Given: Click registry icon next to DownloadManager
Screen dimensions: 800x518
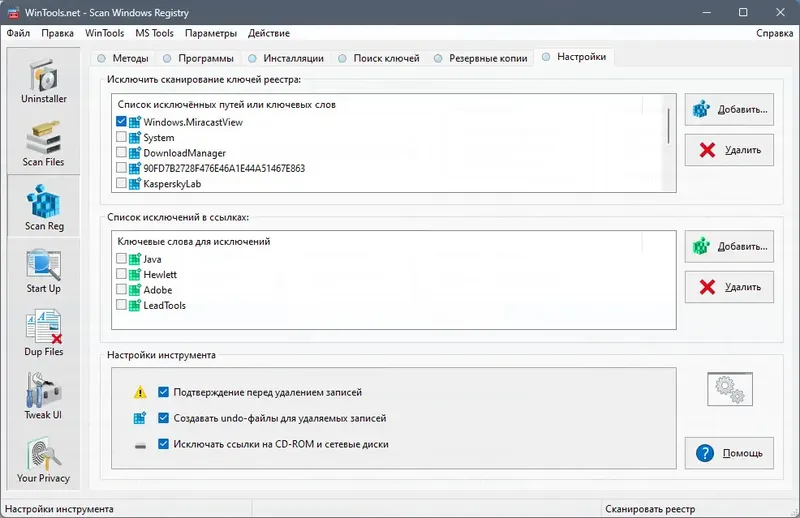Looking at the screenshot, I should pyautogui.click(x=135, y=153).
